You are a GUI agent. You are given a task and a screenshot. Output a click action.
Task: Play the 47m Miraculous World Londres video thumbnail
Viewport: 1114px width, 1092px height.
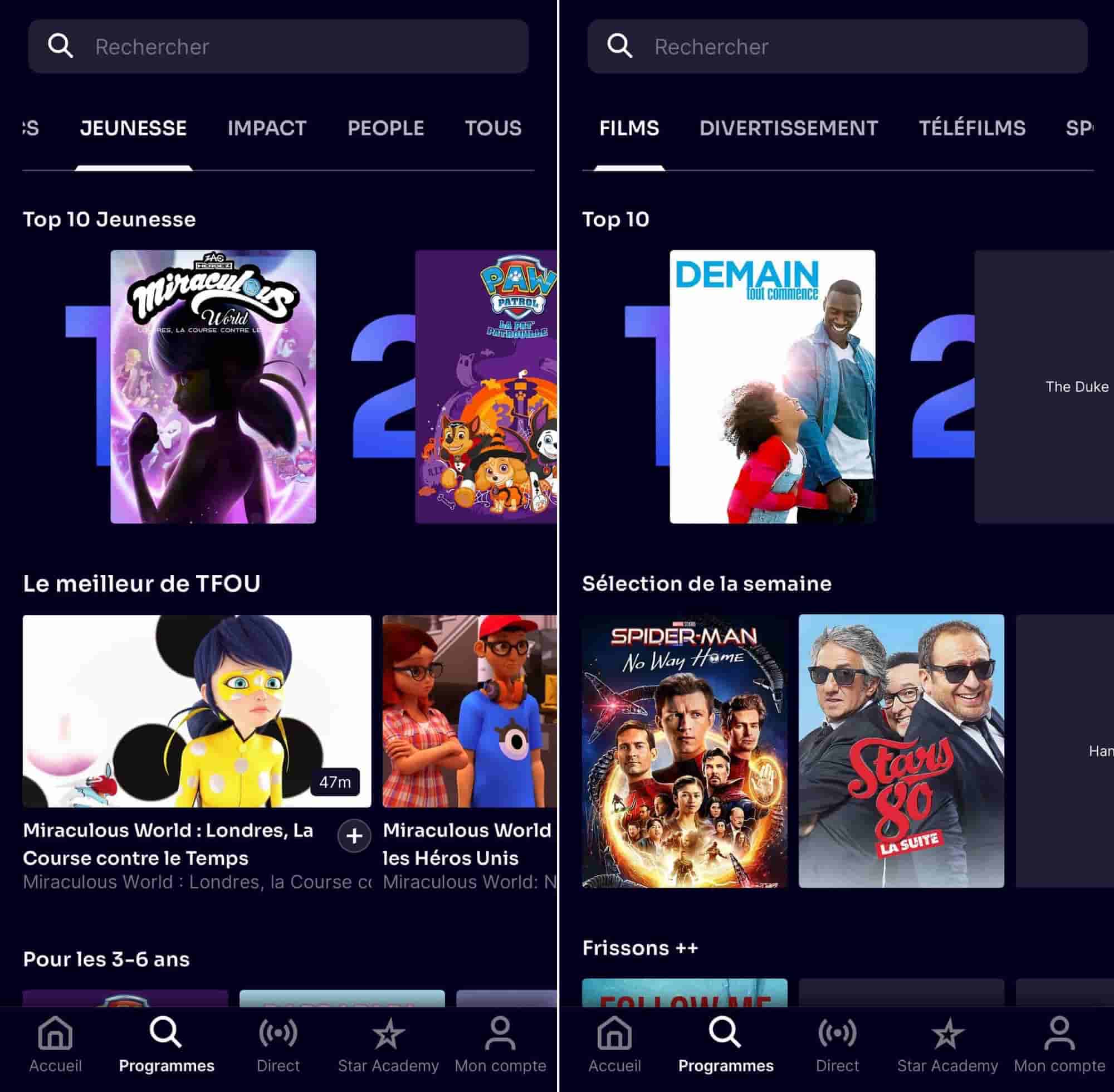(x=197, y=711)
